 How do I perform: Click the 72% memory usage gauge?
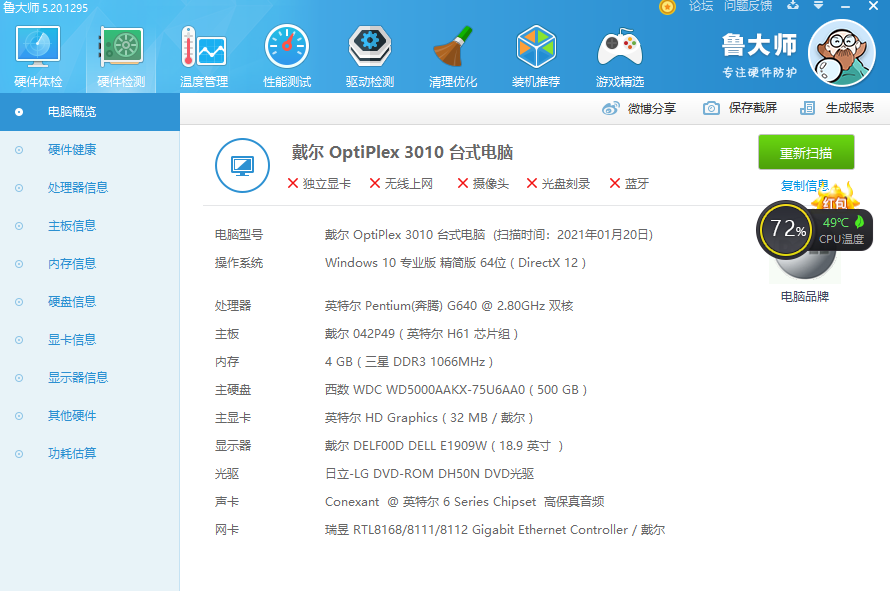tap(787, 229)
